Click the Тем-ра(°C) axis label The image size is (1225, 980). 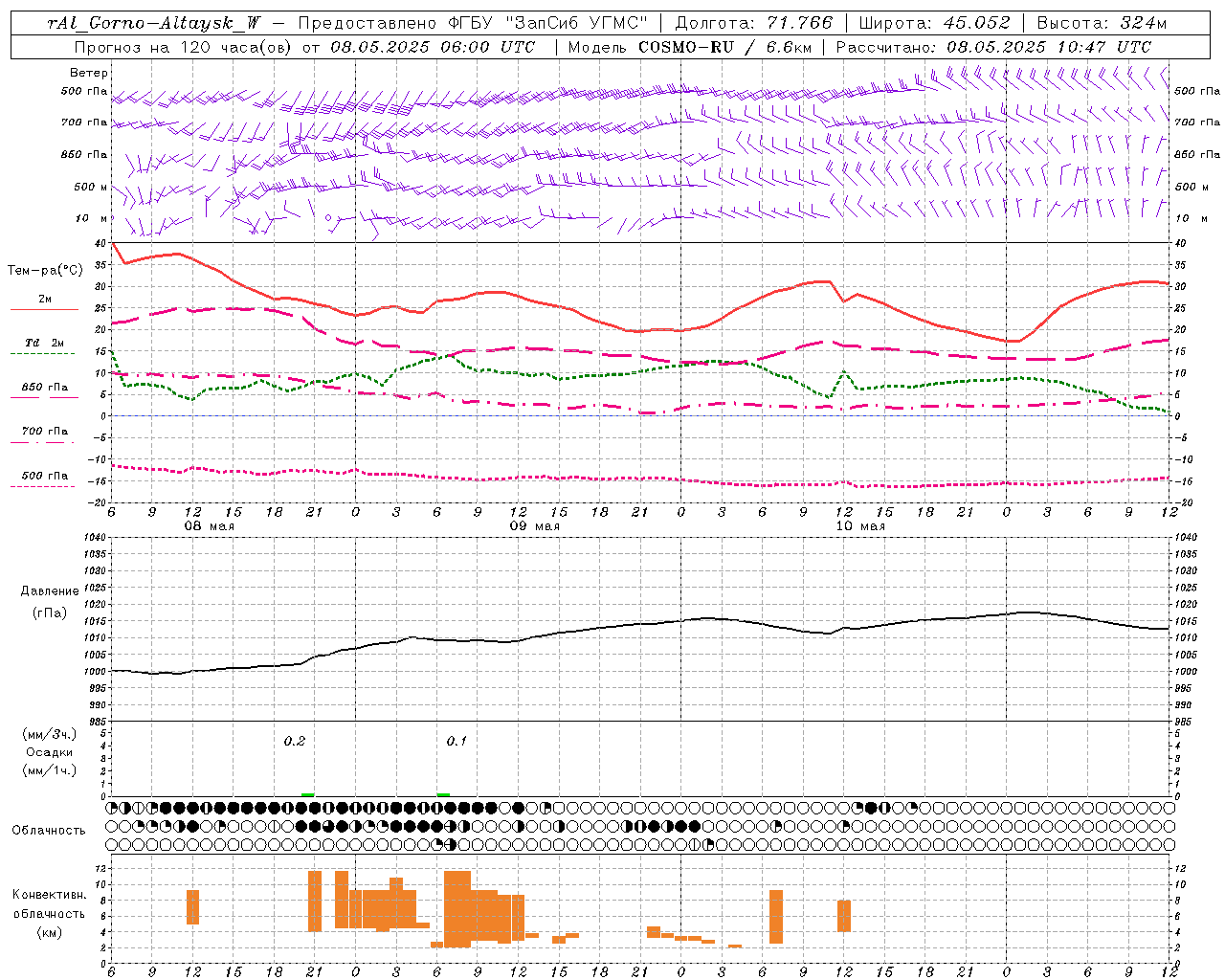click(45, 271)
